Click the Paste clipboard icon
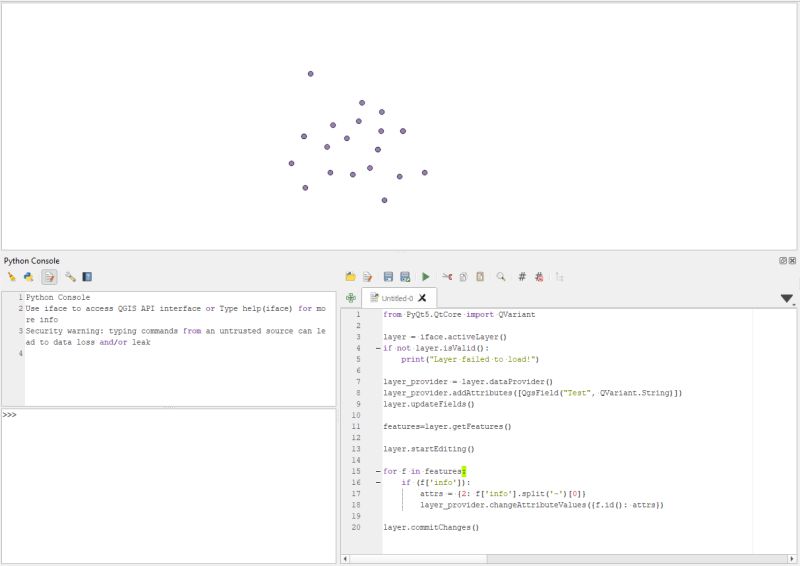The width and height of the screenshot is (800, 566). tap(480, 277)
